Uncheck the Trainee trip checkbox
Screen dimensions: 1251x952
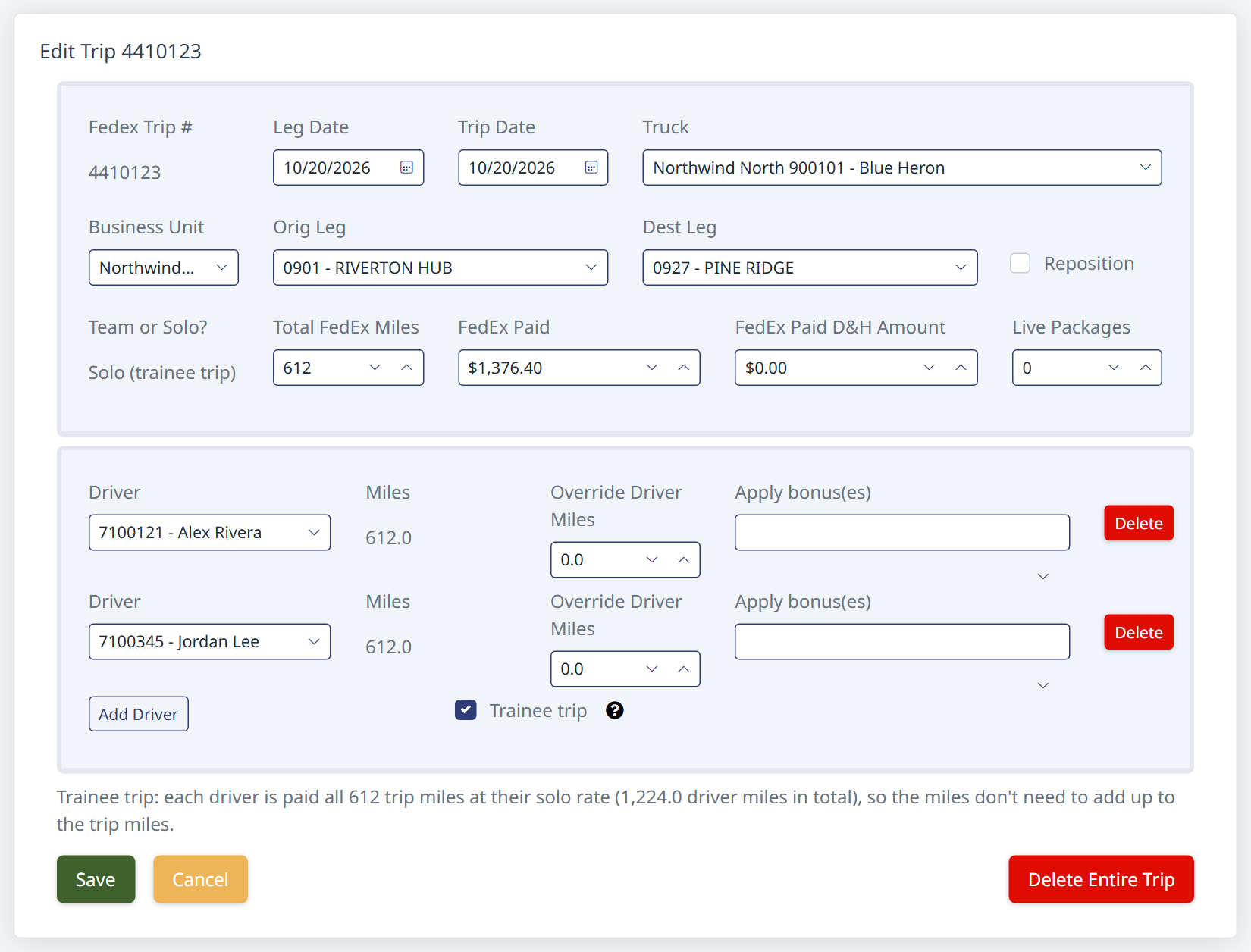click(x=466, y=710)
